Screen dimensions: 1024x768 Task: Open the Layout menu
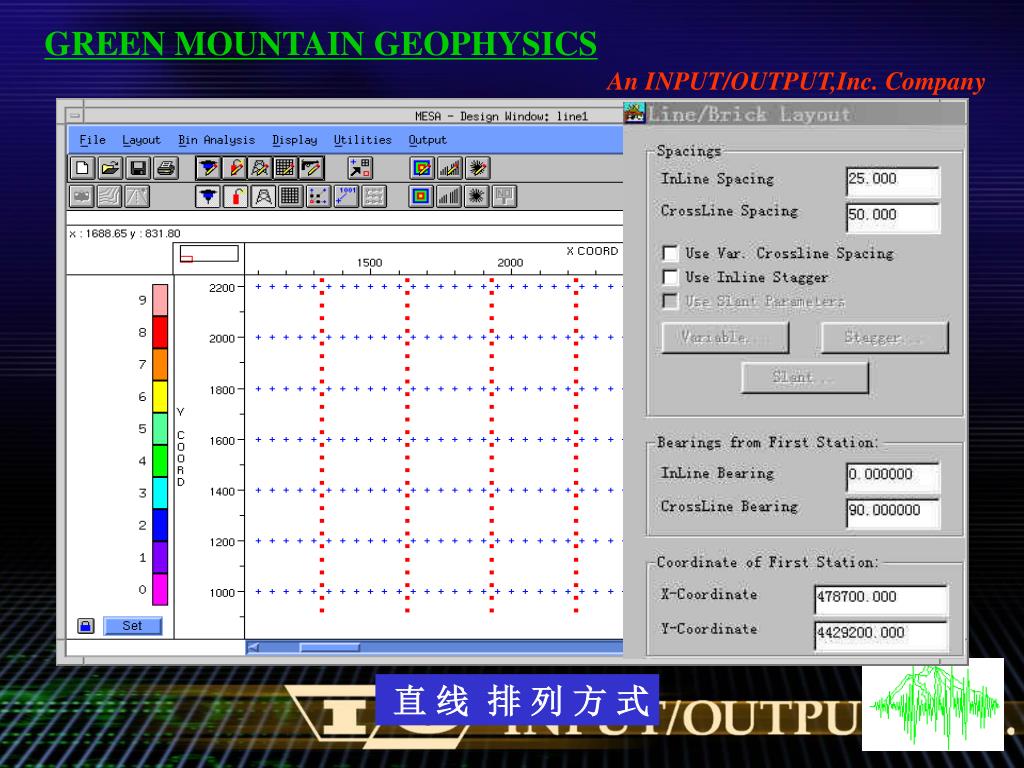[141, 140]
